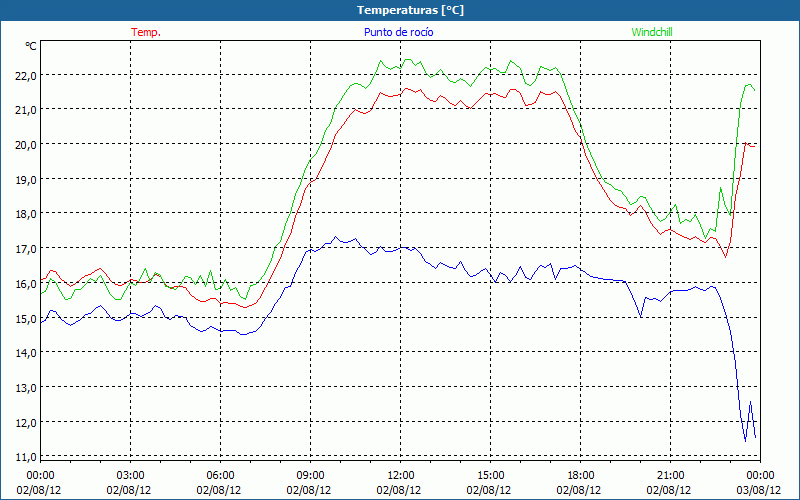The width and height of the screenshot is (800, 500).
Task: Click the 15:00 time axis label
Action: click(x=490, y=476)
